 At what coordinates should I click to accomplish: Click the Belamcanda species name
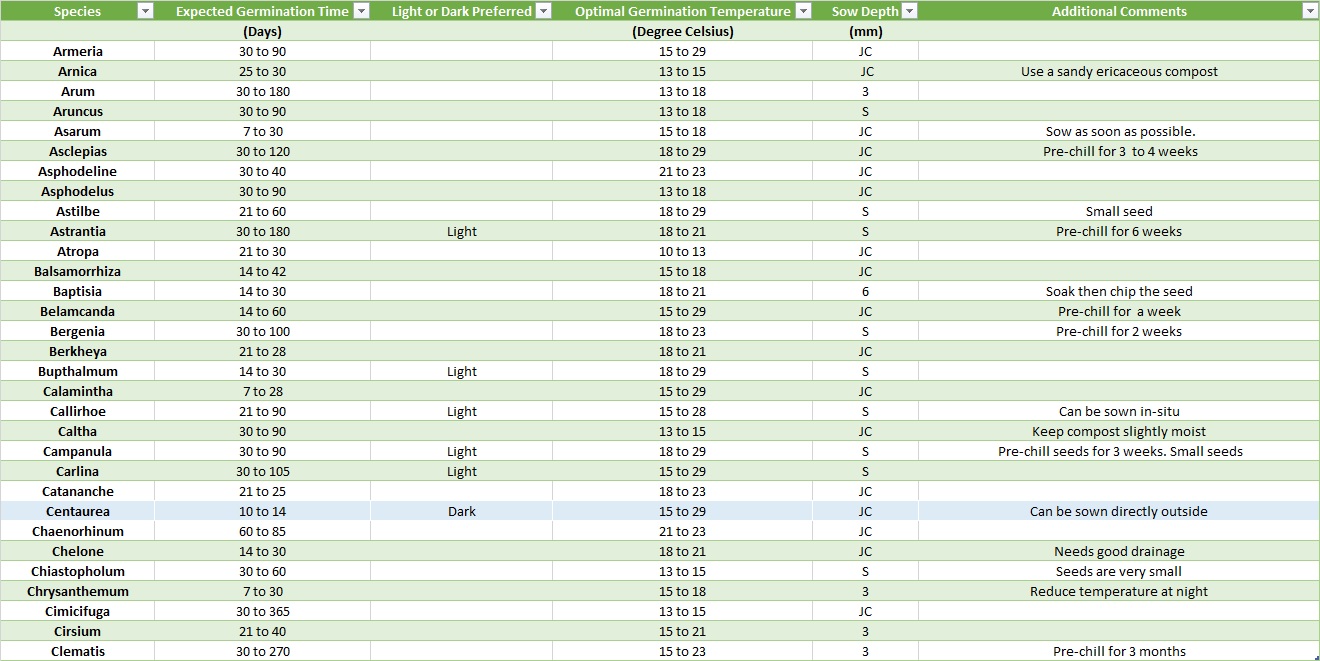tap(78, 311)
